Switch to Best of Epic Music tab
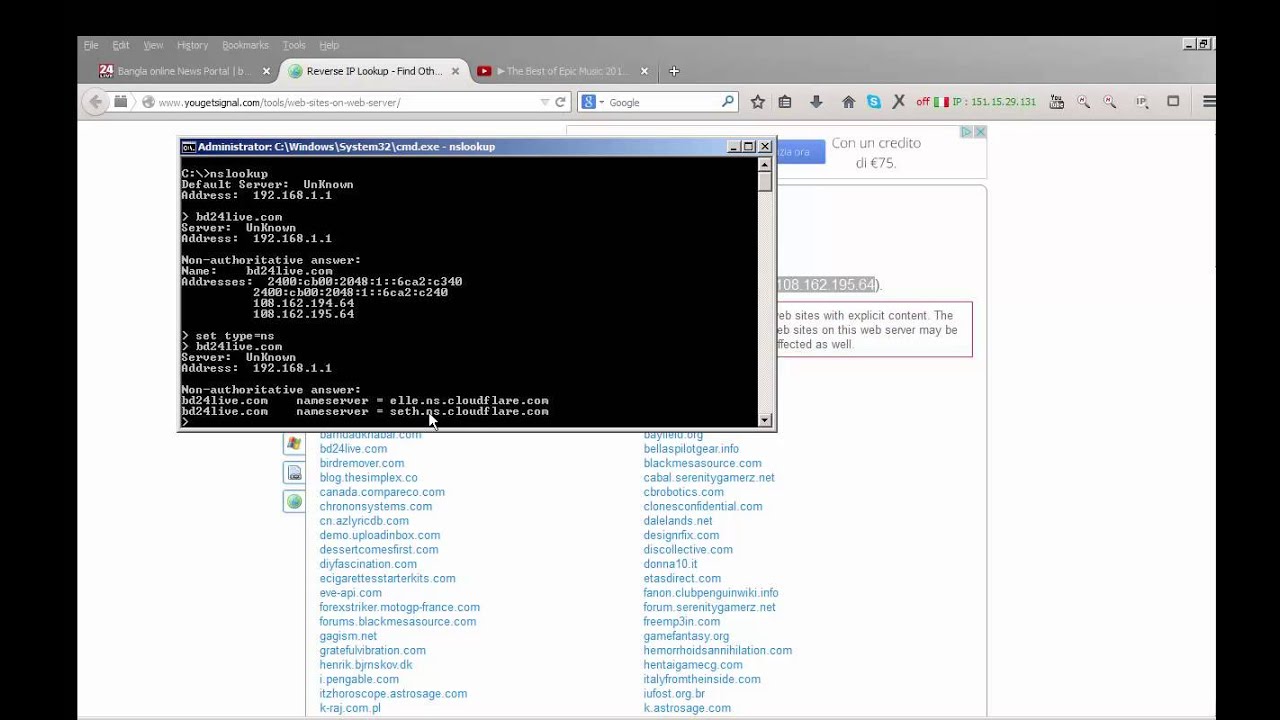 pos(561,71)
